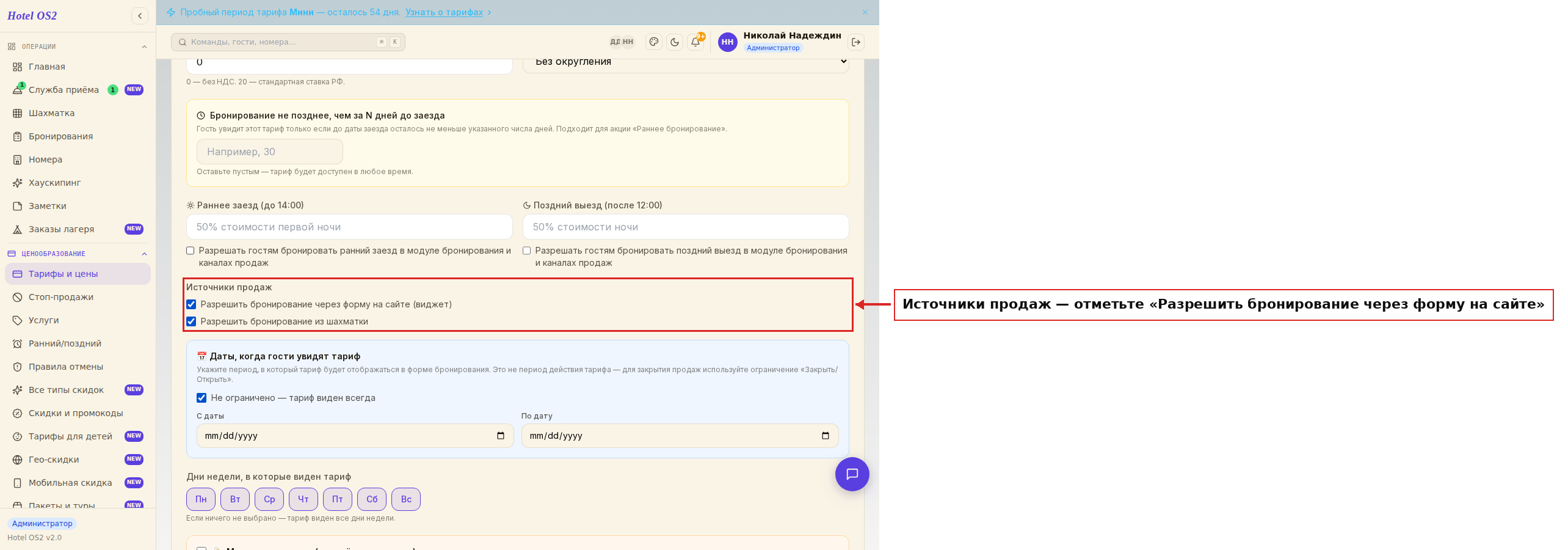Toggle the Ср weekday button

[269, 499]
